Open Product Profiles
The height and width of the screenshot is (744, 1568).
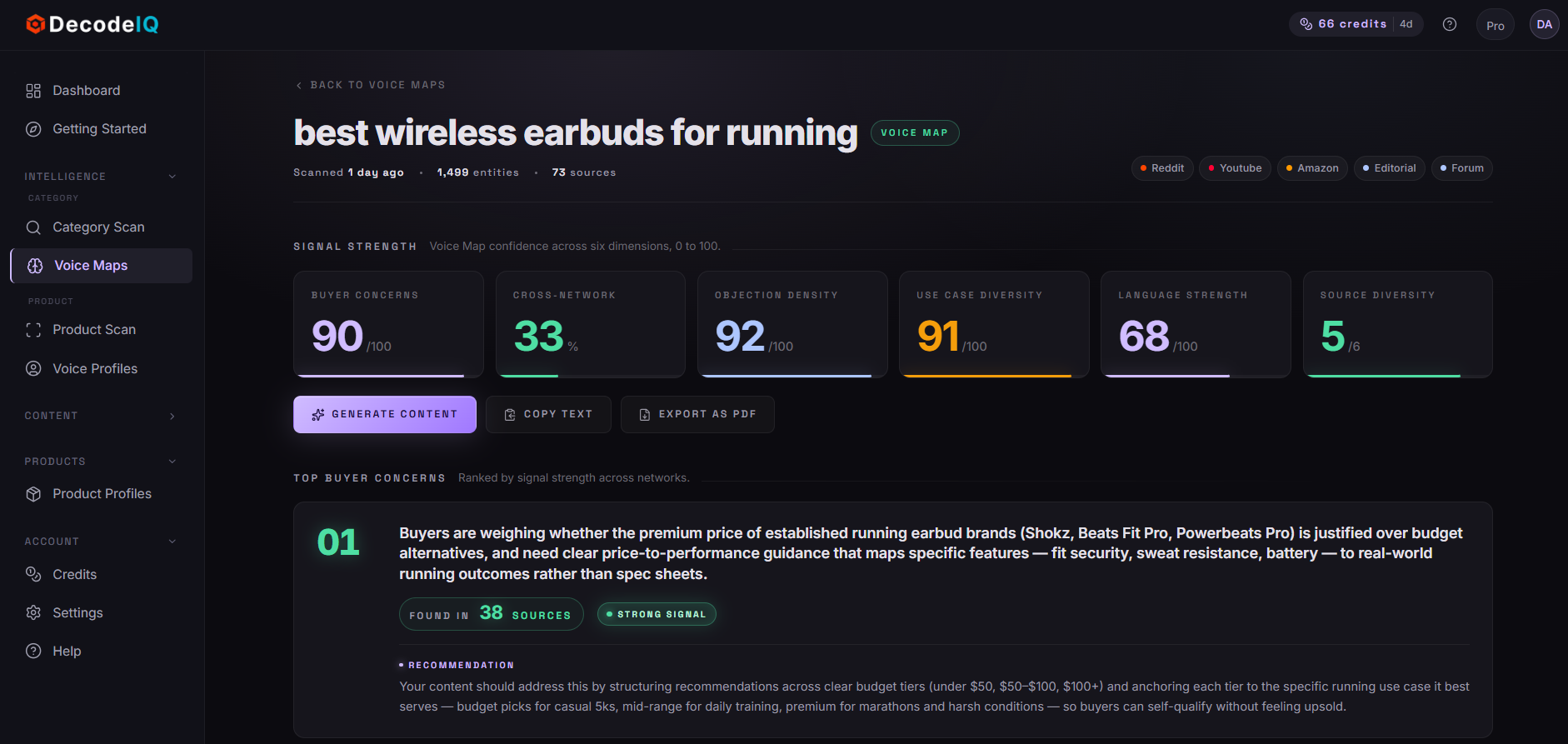tap(102, 494)
